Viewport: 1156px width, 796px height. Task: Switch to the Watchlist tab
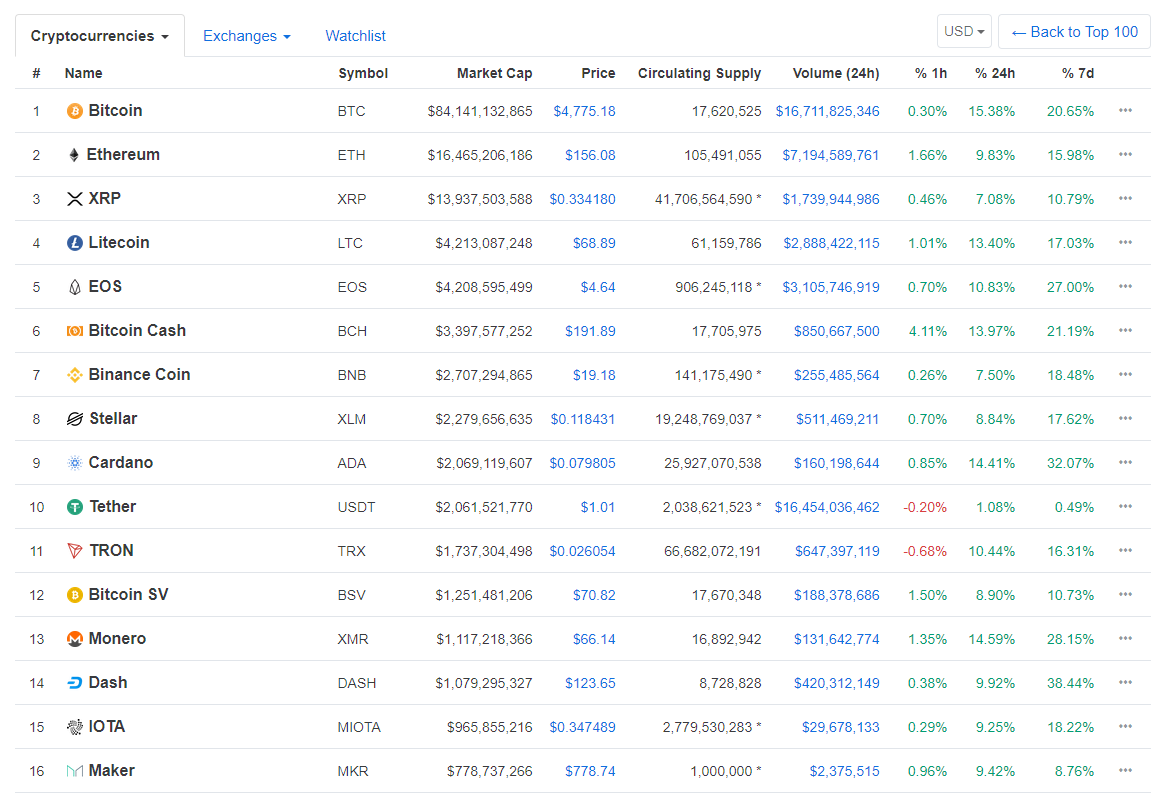(x=355, y=36)
